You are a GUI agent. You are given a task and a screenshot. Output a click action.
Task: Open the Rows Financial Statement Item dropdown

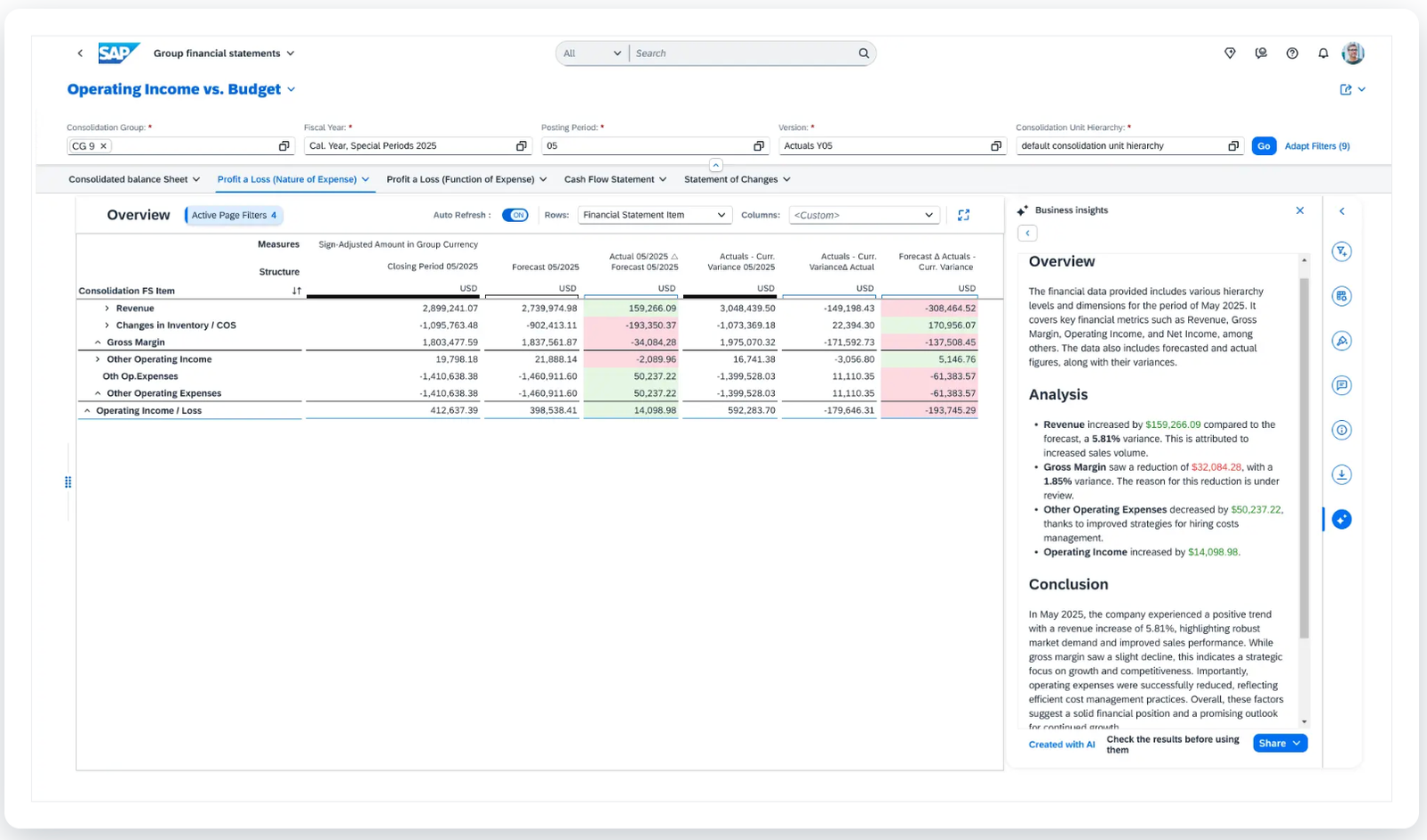(x=655, y=215)
